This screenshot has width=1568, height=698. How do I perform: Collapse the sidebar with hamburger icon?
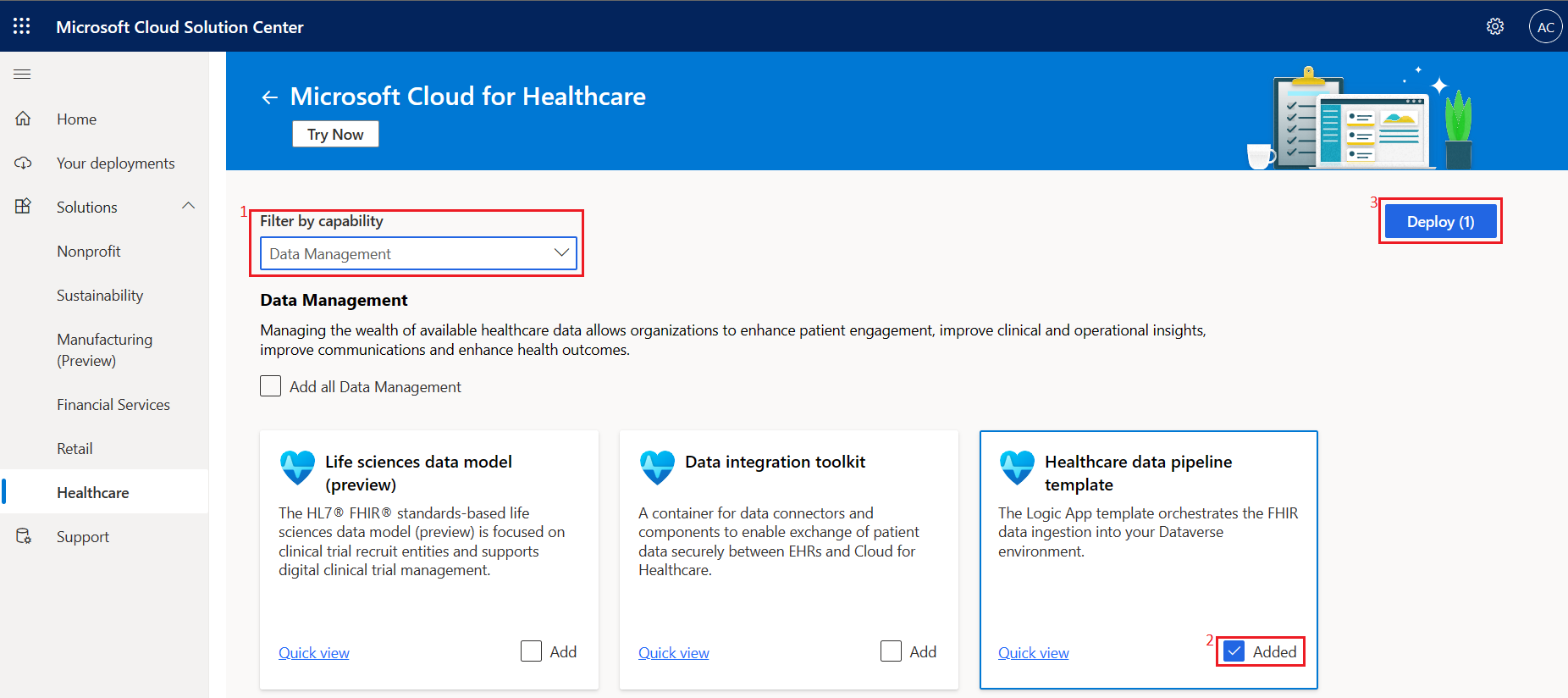22,74
